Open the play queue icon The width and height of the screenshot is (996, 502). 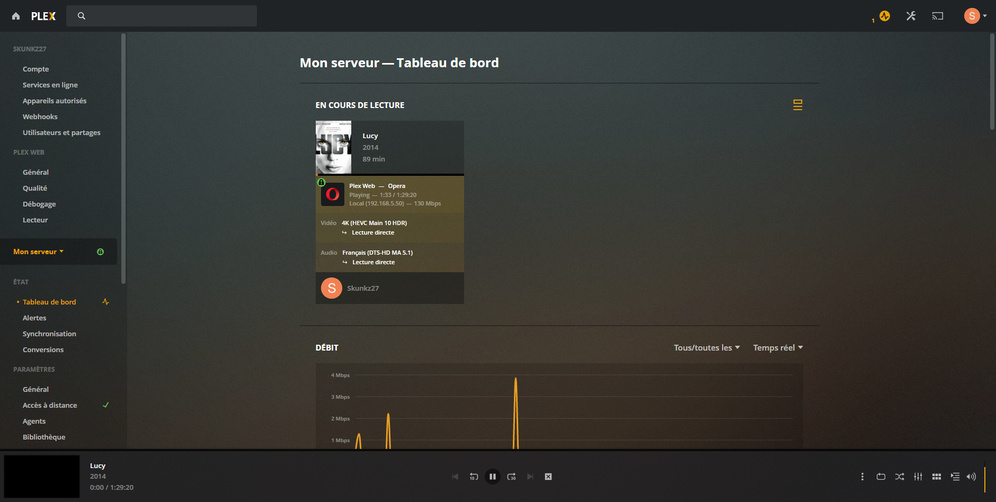(x=955, y=477)
